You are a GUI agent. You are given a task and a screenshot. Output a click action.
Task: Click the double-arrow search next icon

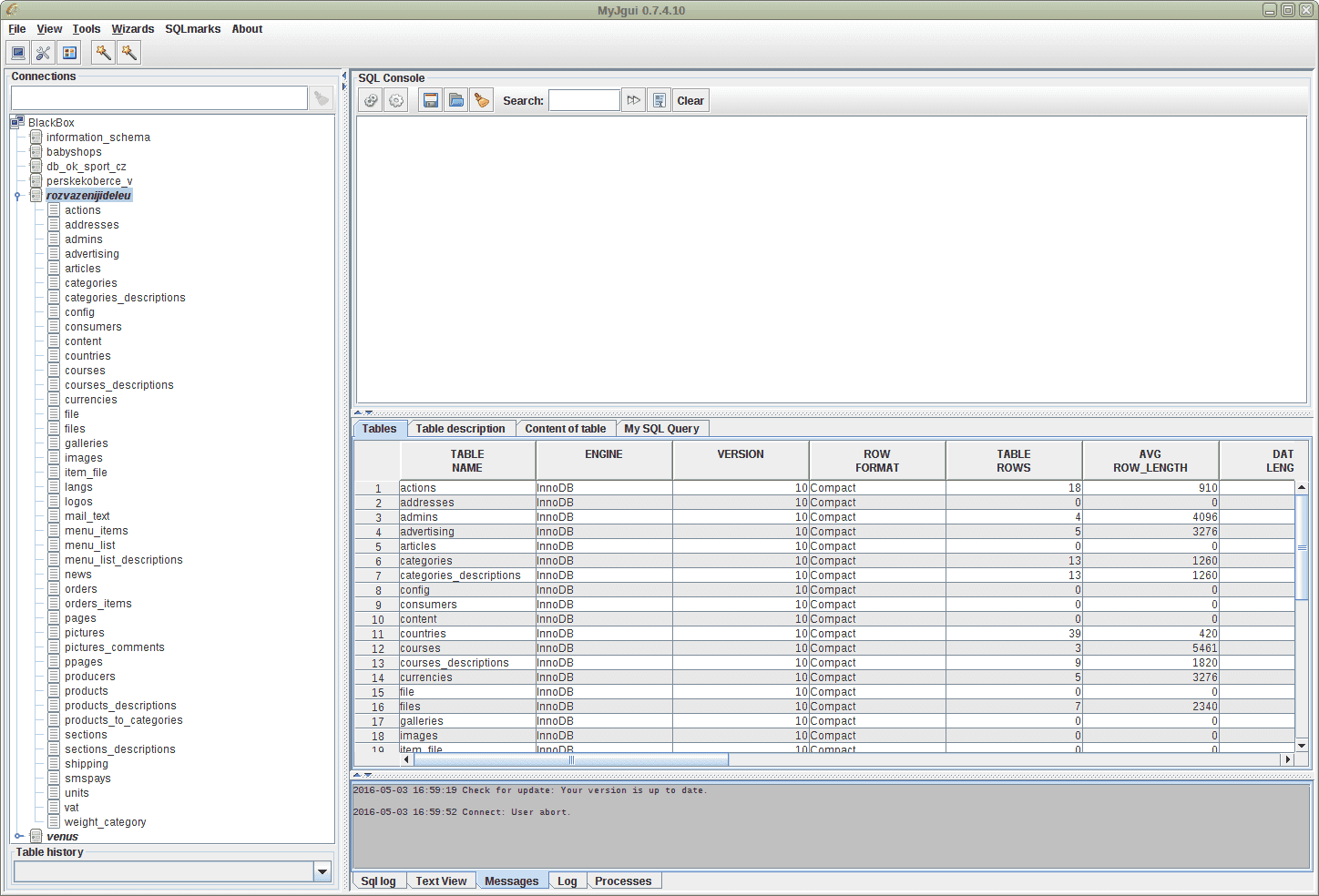click(x=633, y=100)
